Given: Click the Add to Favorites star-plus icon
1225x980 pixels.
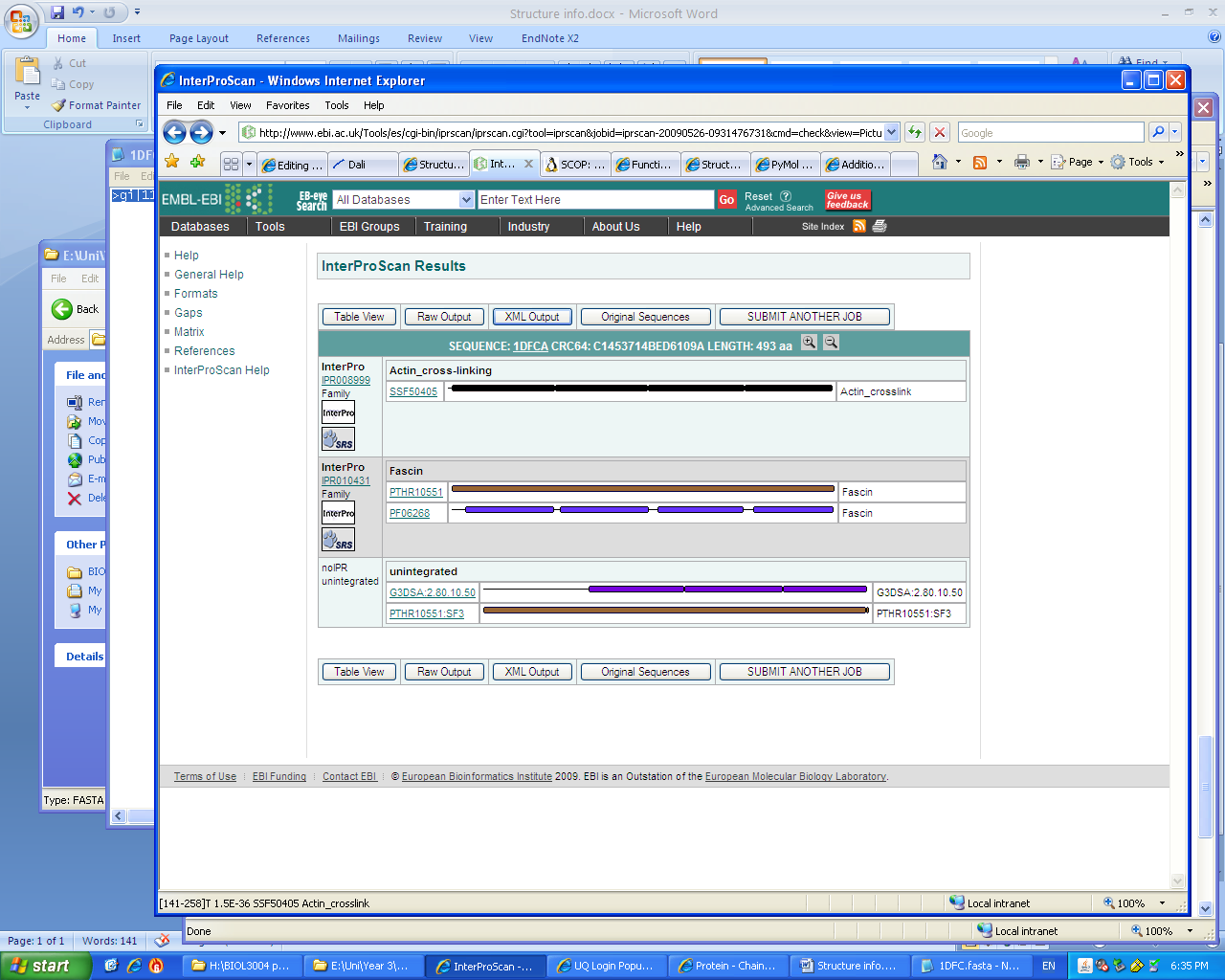Looking at the screenshot, I should (198, 162).
